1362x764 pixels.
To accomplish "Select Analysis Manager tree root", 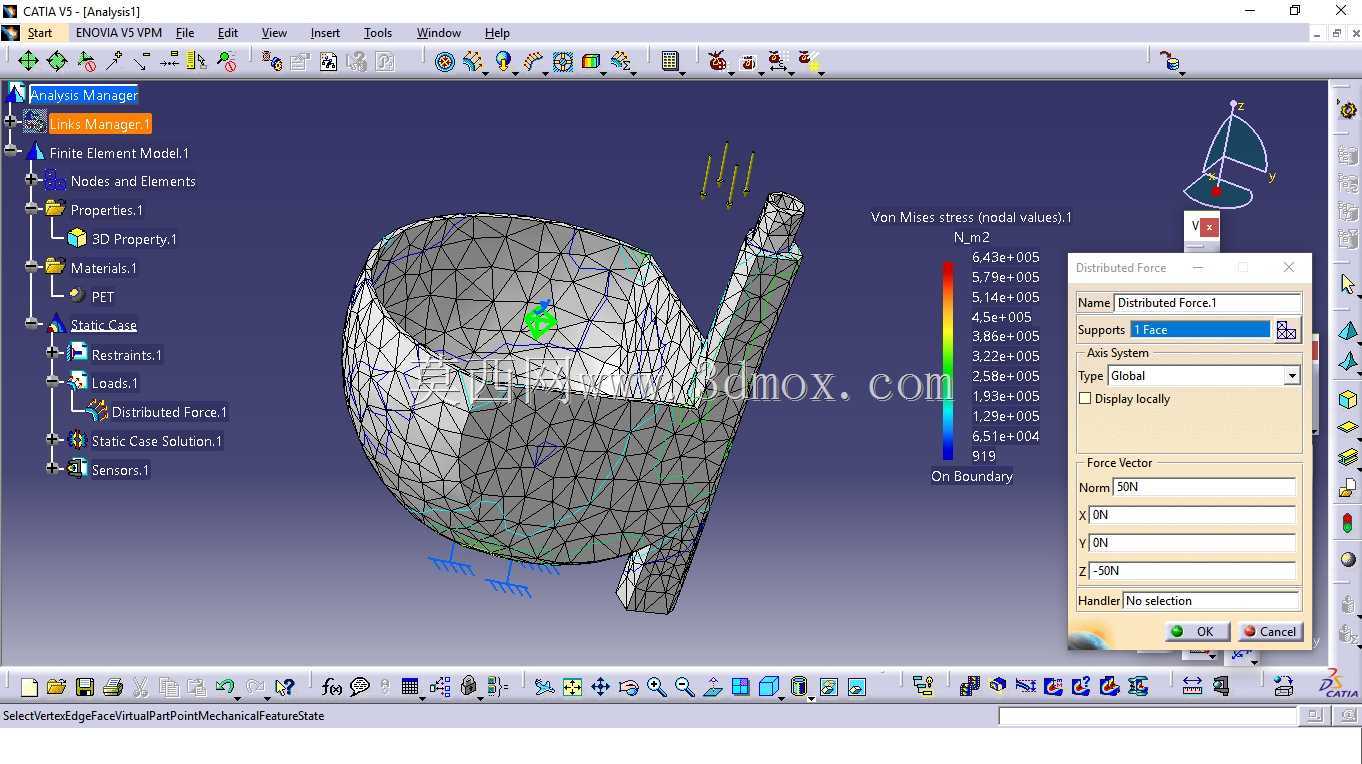I will (84, 95).
